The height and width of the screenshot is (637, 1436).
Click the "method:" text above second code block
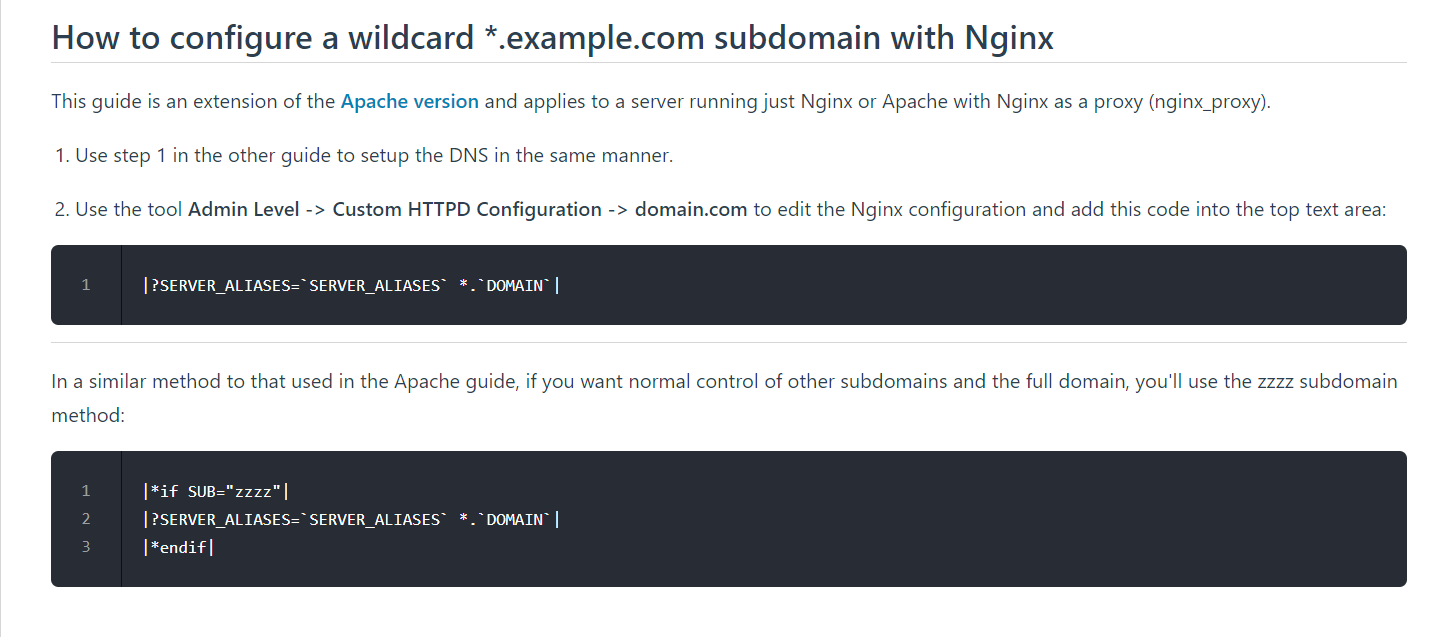(x=88, y=416)
